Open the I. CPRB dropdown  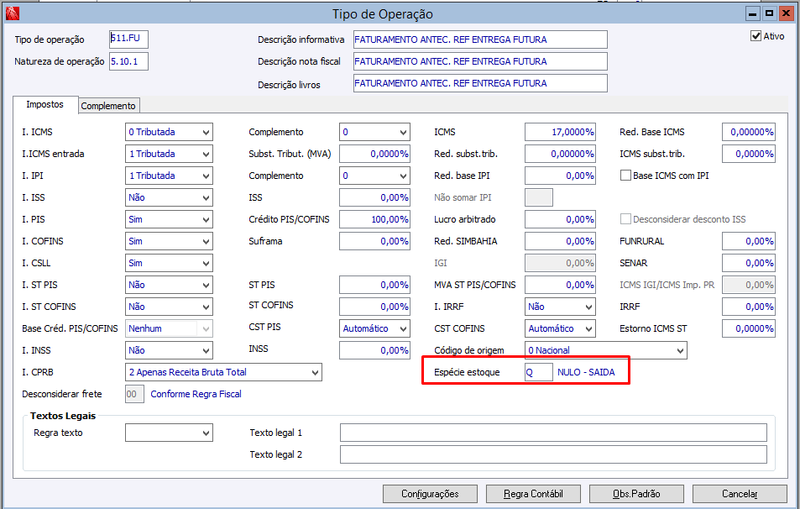point(223,372)
